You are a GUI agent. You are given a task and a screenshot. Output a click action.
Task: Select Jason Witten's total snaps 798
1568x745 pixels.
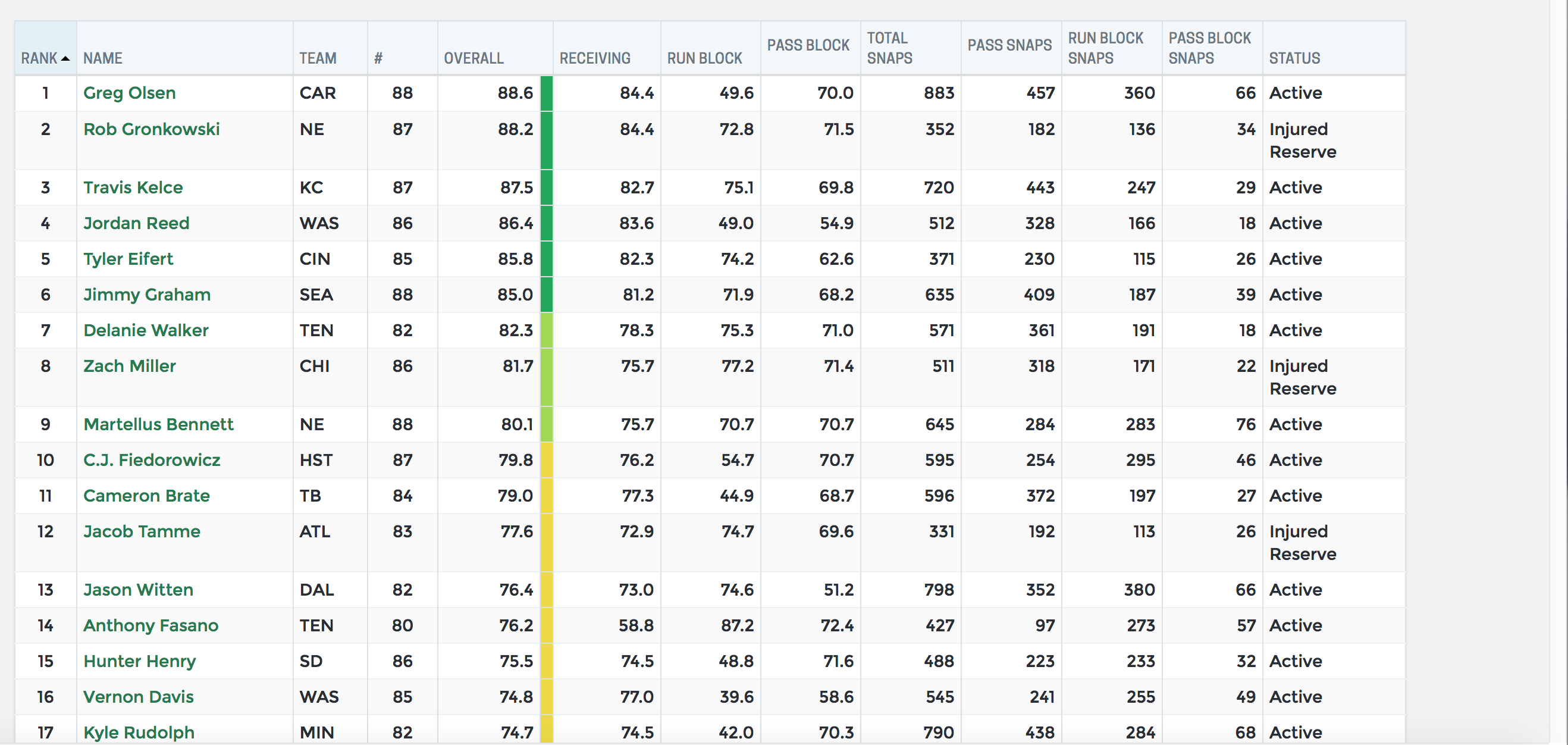[939, 590]
